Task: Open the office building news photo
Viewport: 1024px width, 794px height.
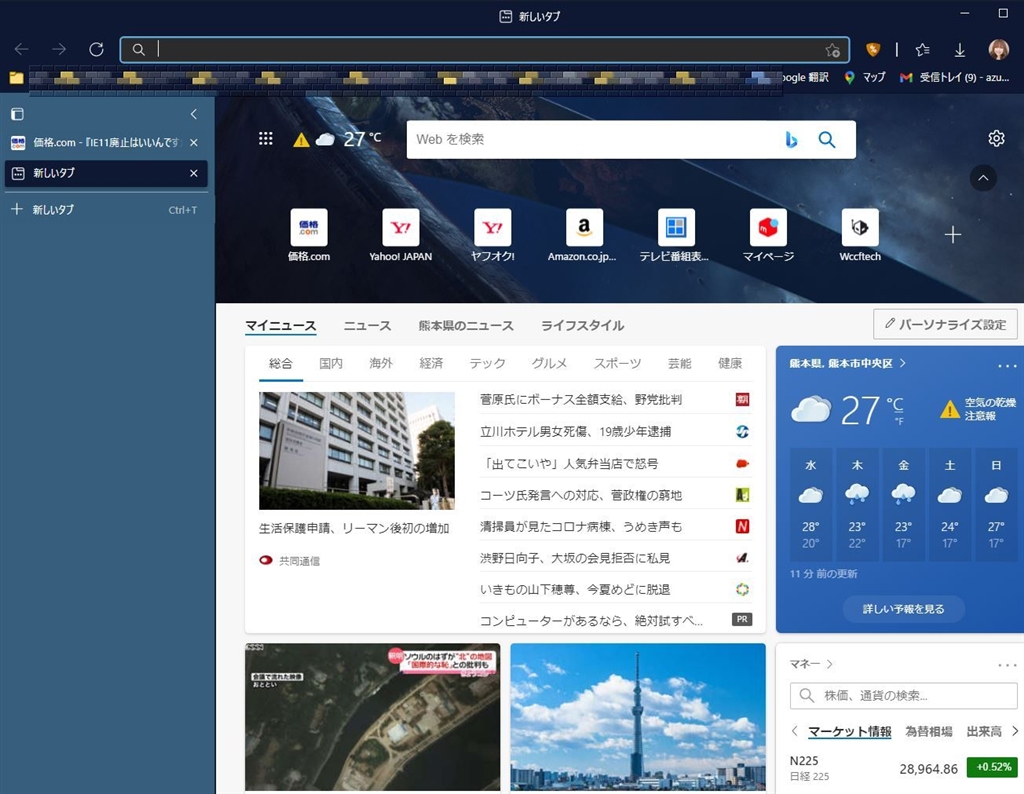Action: click(x=357, y=451)
